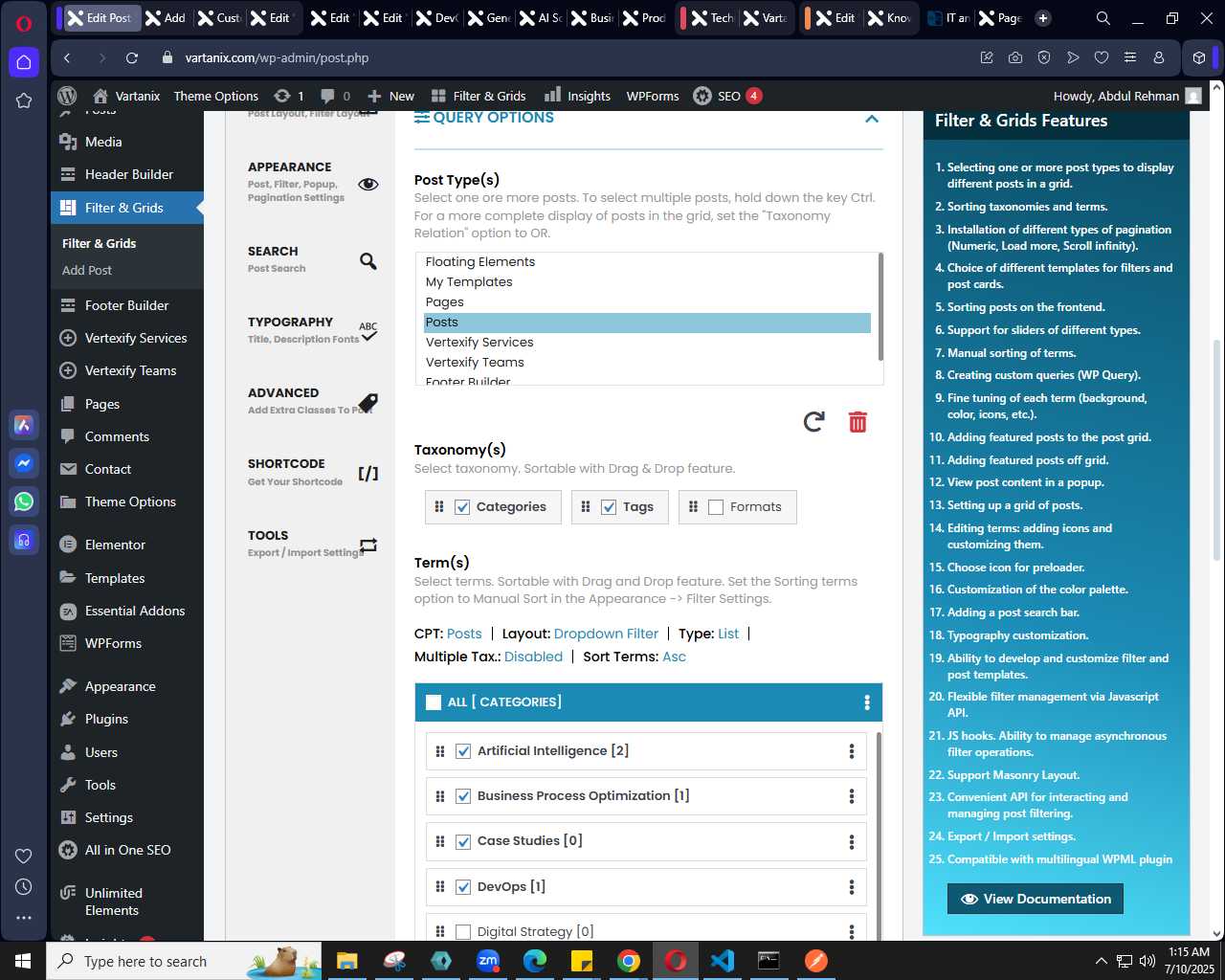Open Business Process Optimization options menu
Viewport: 1225px width, 980px height.
(851, 796)
